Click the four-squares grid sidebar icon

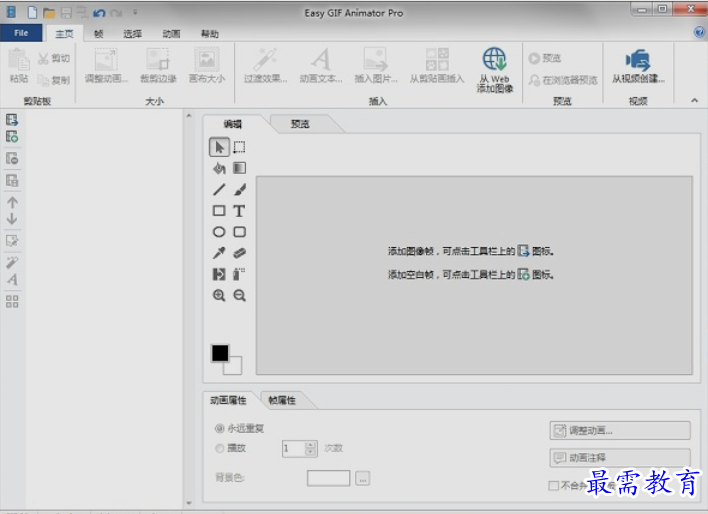[12, 301]
